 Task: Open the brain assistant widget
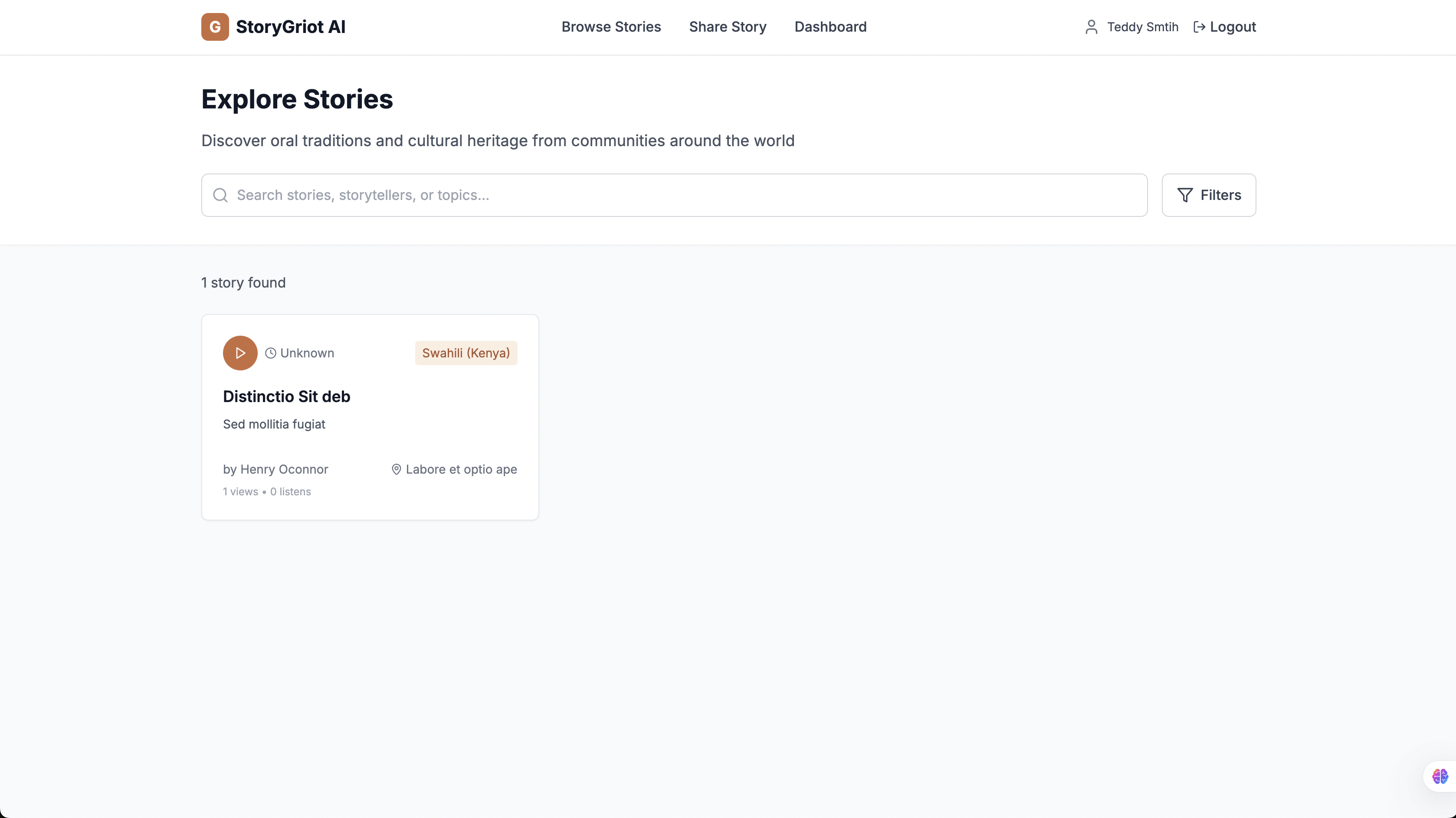[x=1440, y=776]
